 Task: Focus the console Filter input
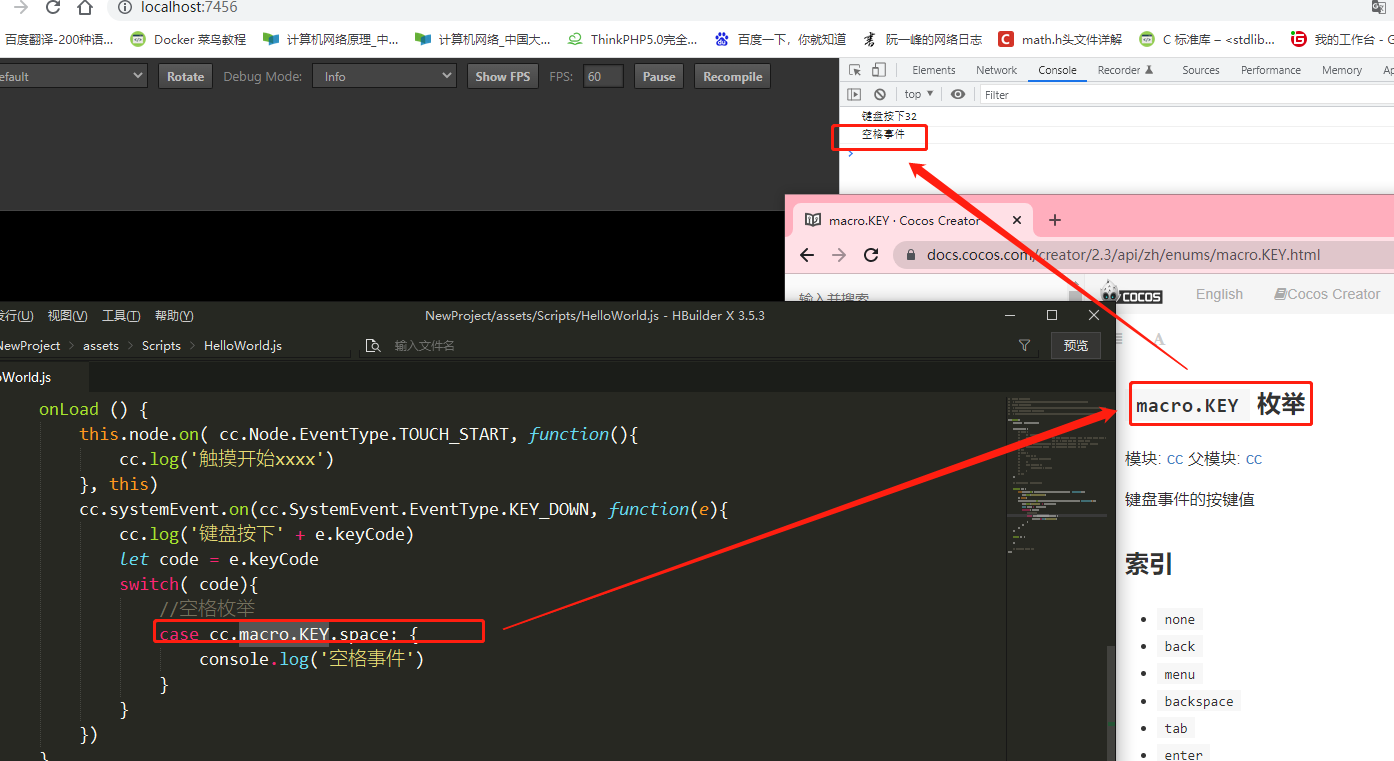point(1187,94)
